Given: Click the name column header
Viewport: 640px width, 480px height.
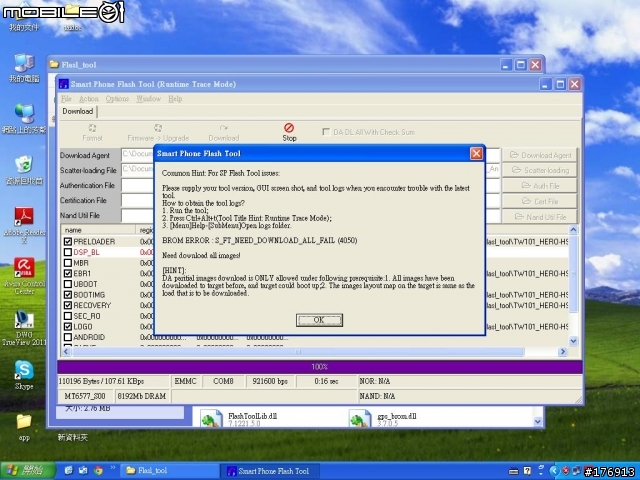Looking at the screenshot, I should [x=98, y=230].
